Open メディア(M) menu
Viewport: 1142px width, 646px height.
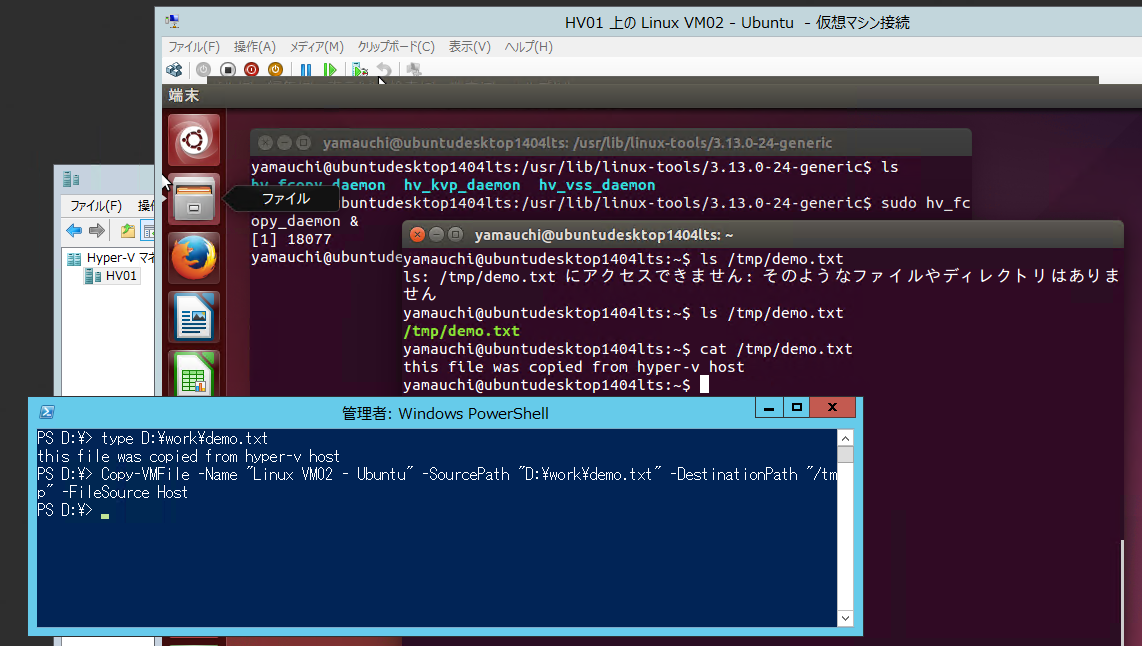pyautogui.click(x=317, y=47)
